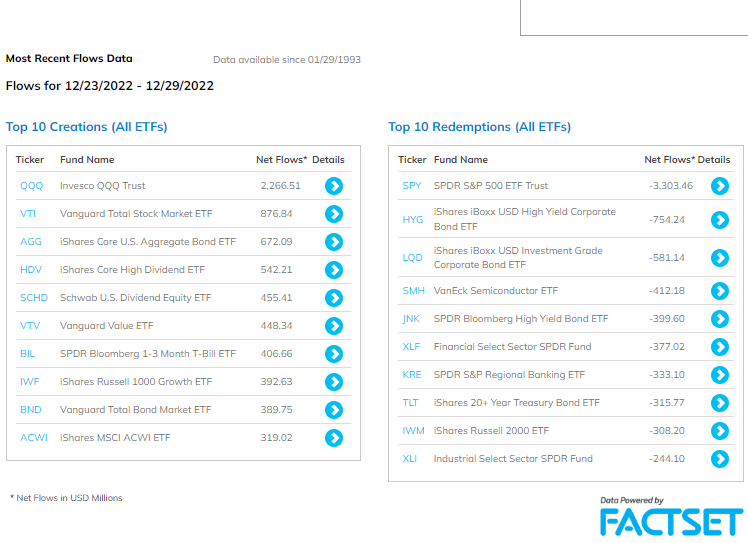
Task: Open the XLF ticker link
Action: click(x=411, y=347)
